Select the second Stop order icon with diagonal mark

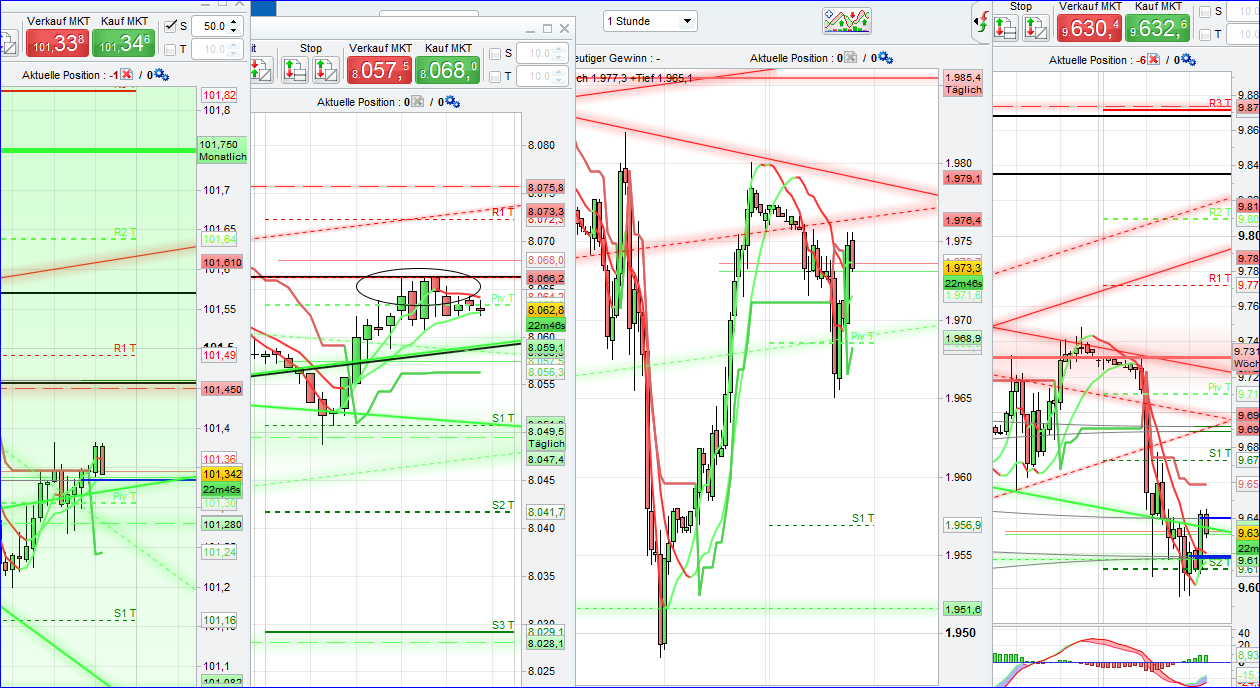pos(1037,28)
